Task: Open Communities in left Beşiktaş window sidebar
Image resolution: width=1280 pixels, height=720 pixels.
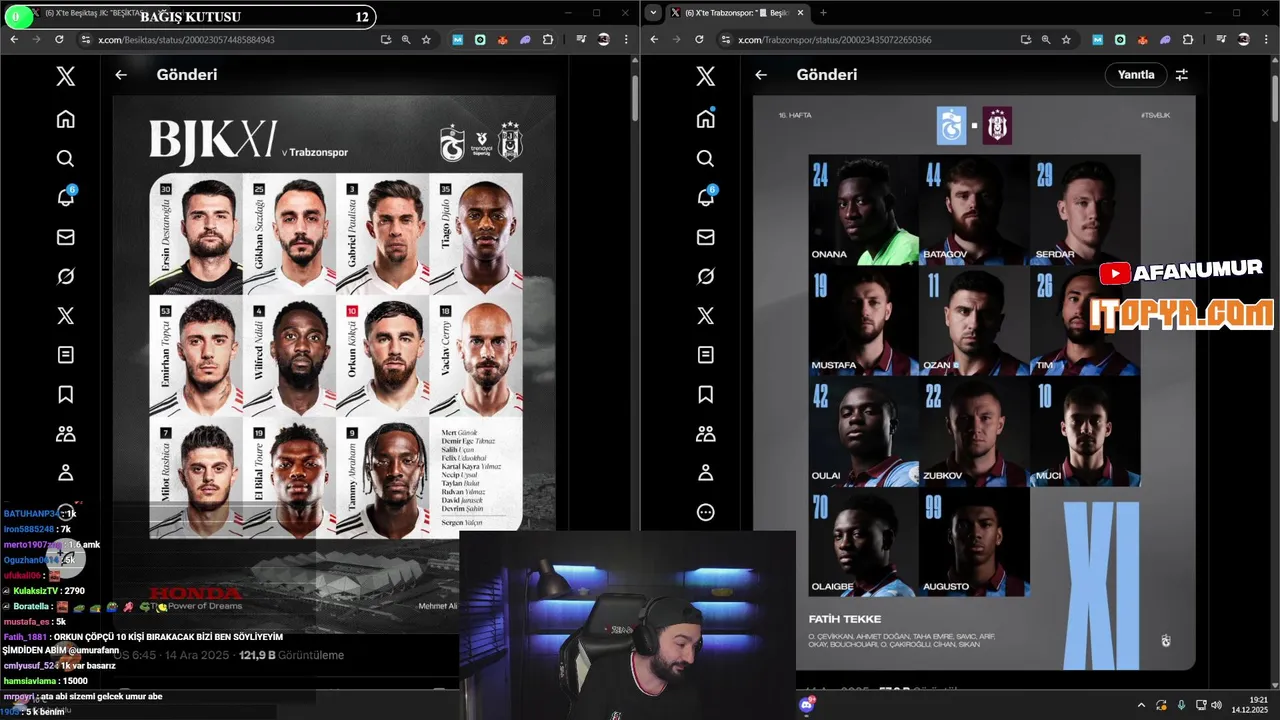Action: tap(65, 434)
